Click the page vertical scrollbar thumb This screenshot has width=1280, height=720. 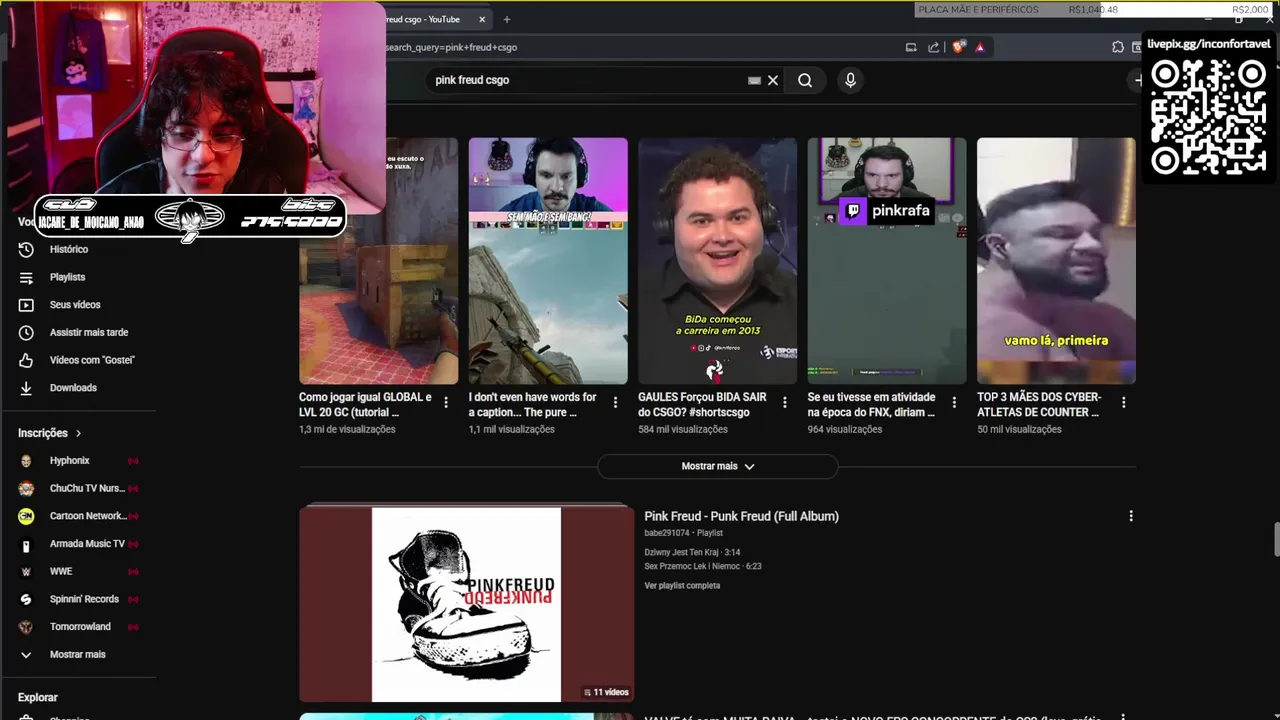tap(1276, 540)
